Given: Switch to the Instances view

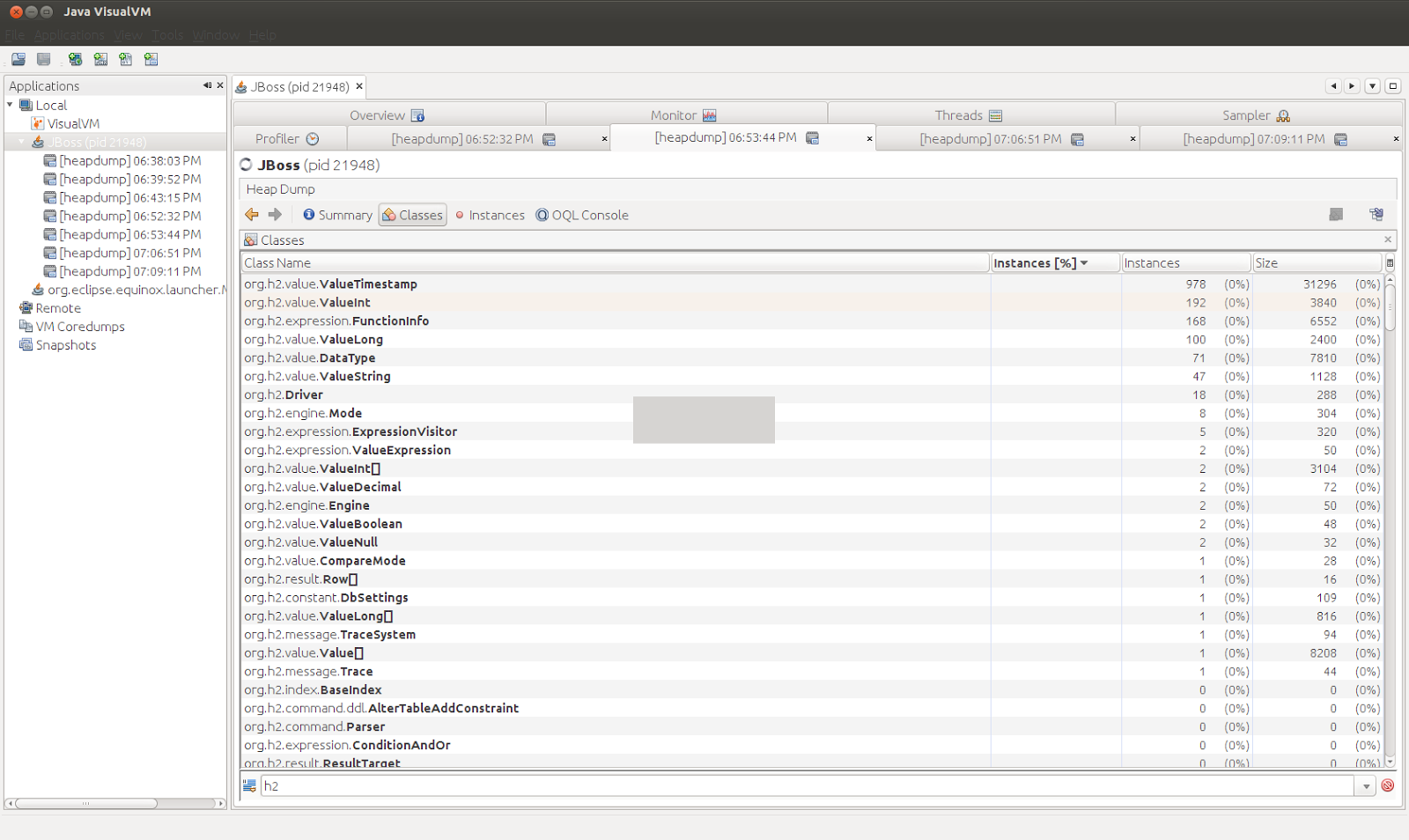Looking at the screenshot, I should (x=490, y=215).
